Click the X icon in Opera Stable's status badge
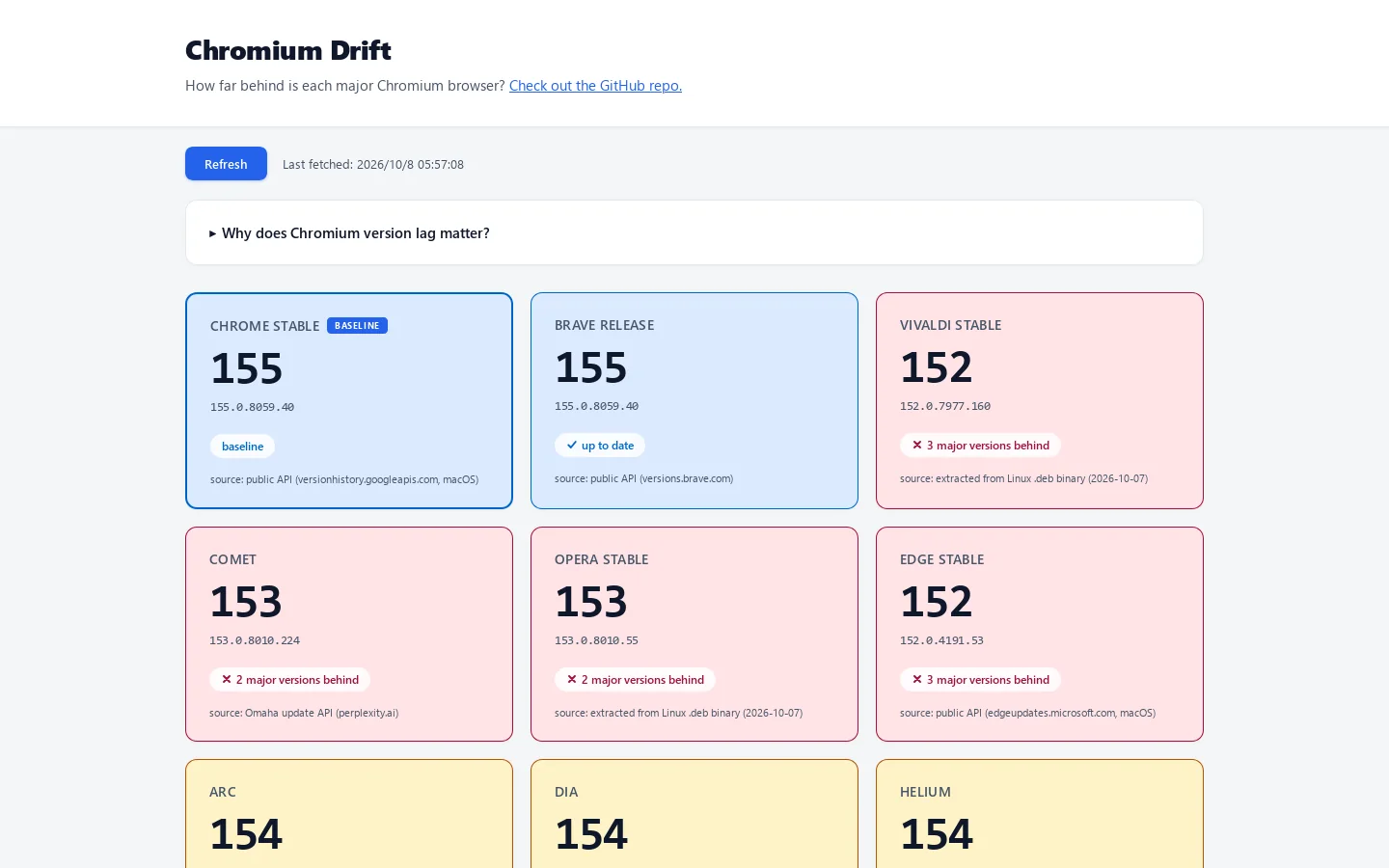 [572, 680]
